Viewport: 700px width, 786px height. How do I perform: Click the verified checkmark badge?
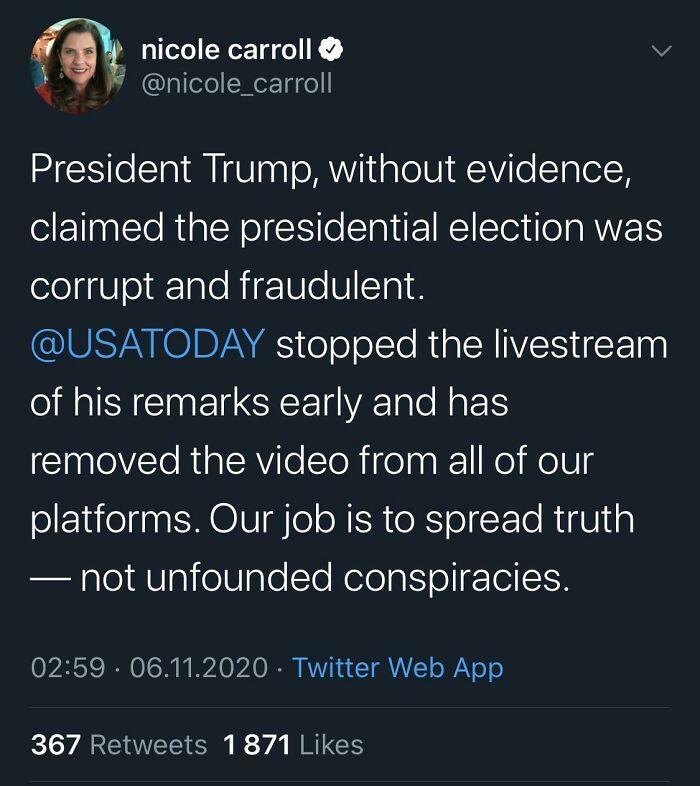(x=330, y=48)
